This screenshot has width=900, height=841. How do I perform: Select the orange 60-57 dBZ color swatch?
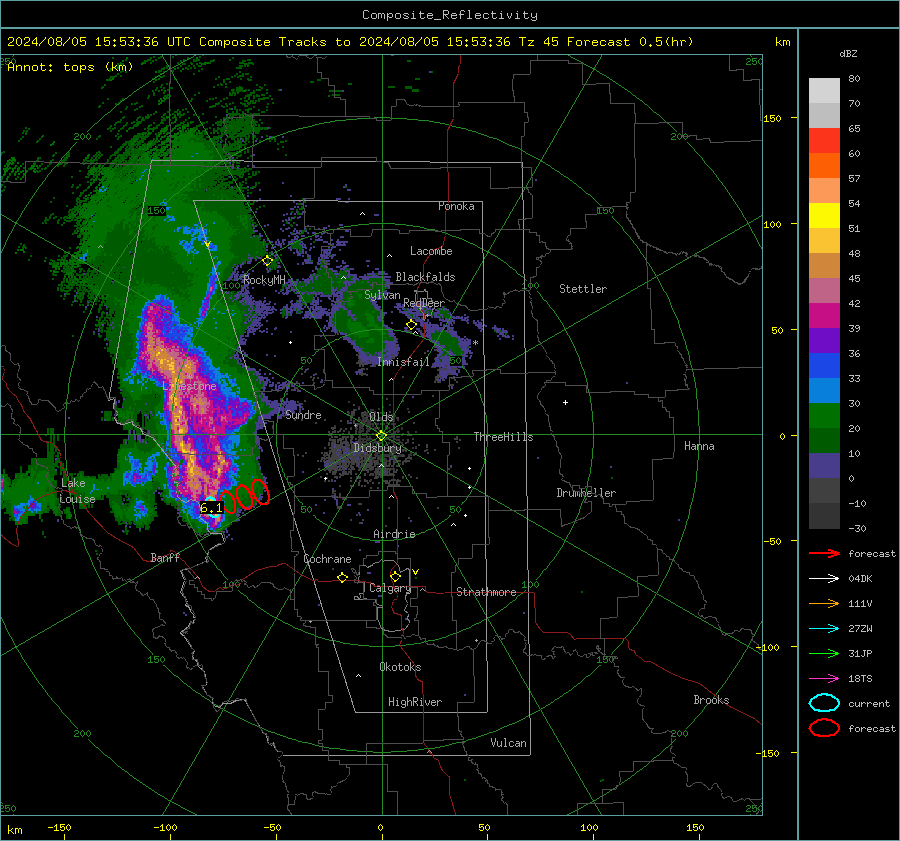coord(824,166)
